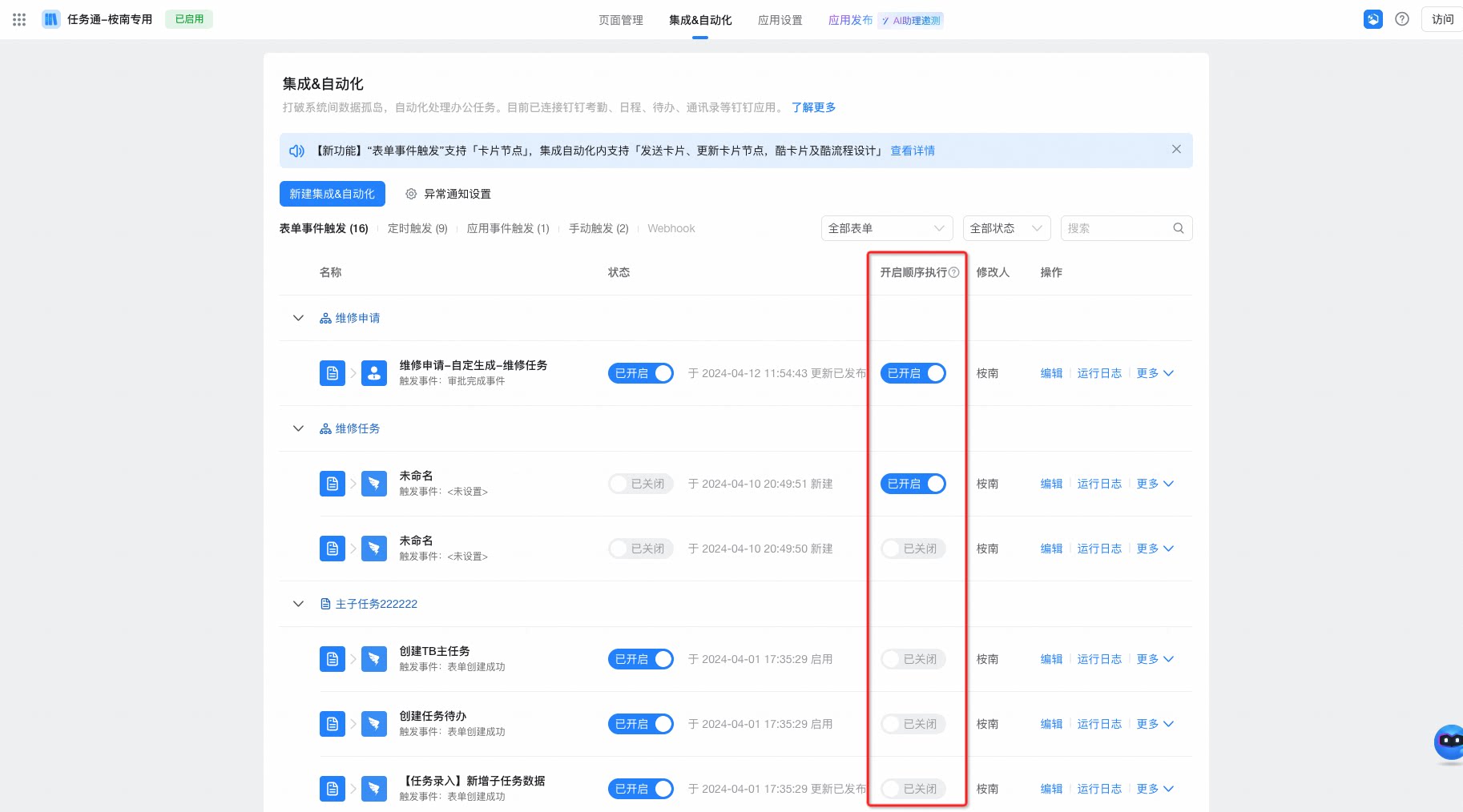Collapse the 维修任务 group
The image size is (1463, 812).
298,428
